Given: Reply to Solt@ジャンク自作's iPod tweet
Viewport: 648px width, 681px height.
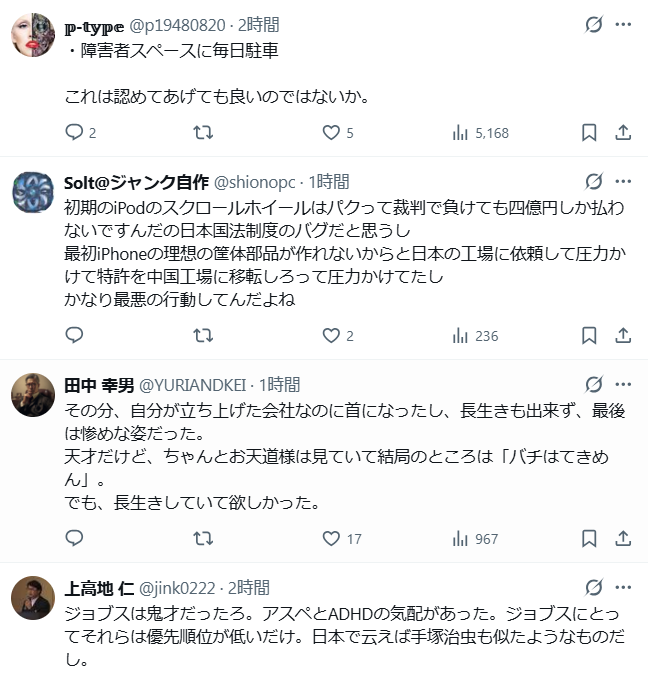Looking at the screenshot, I should coord(75,336).
